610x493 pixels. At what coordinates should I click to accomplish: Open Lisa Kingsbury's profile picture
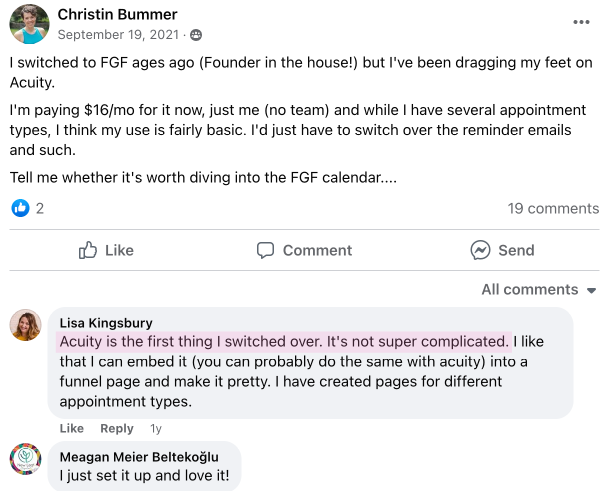click(x=25, y=325)
